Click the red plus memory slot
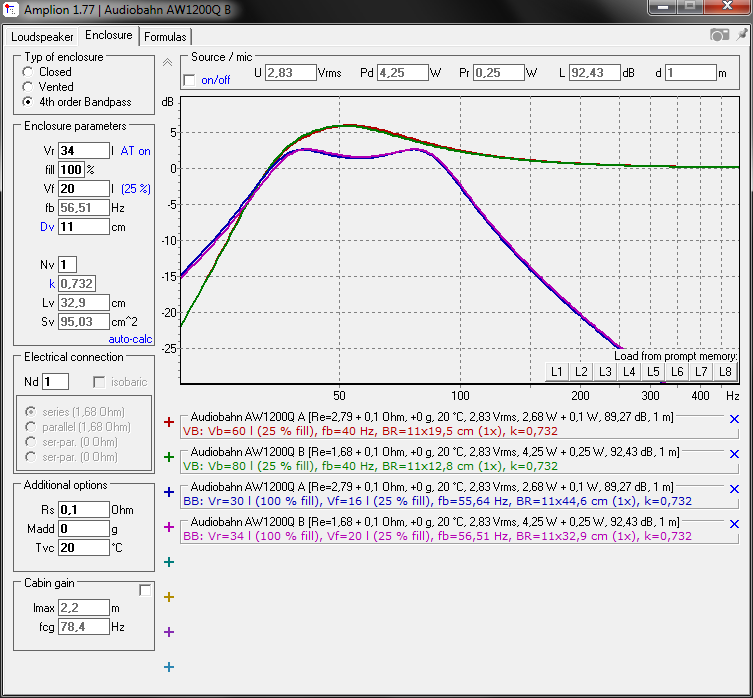Screen dimensions: 753x698 coord(169,422)
